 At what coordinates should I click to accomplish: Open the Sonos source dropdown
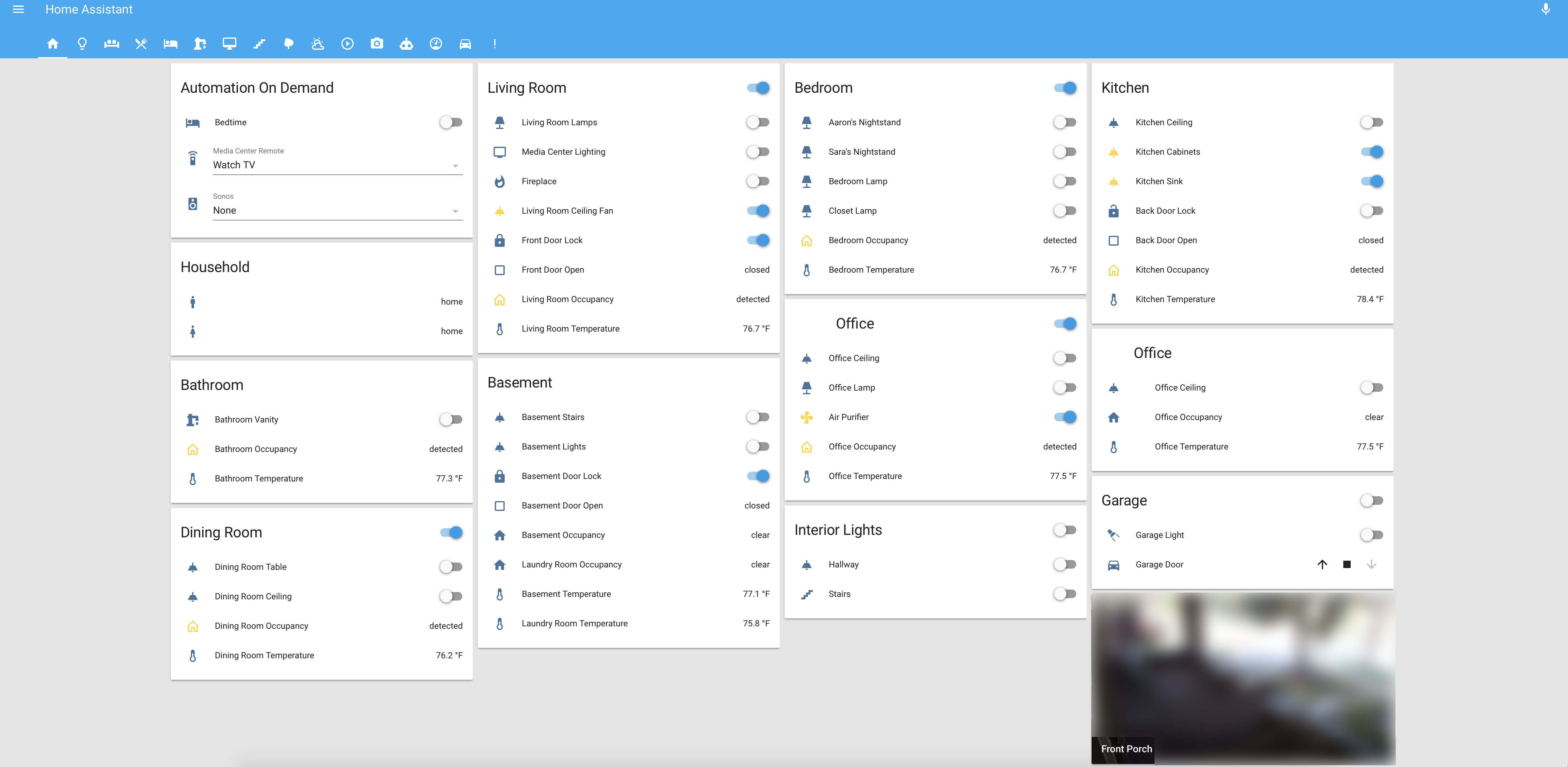[337, 211]
